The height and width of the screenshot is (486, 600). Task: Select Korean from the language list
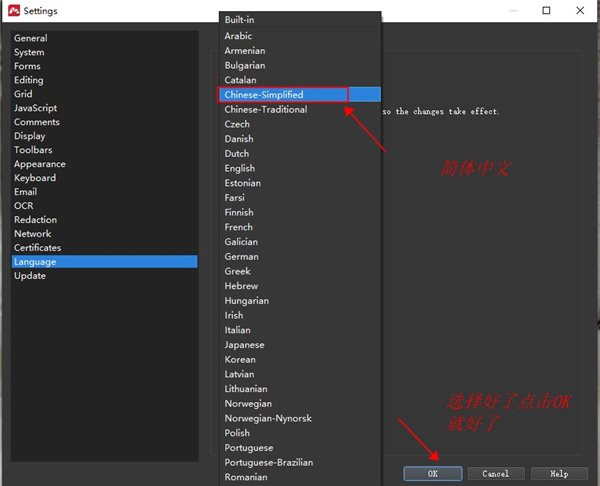pyautogui.click(x=241, y=360)
